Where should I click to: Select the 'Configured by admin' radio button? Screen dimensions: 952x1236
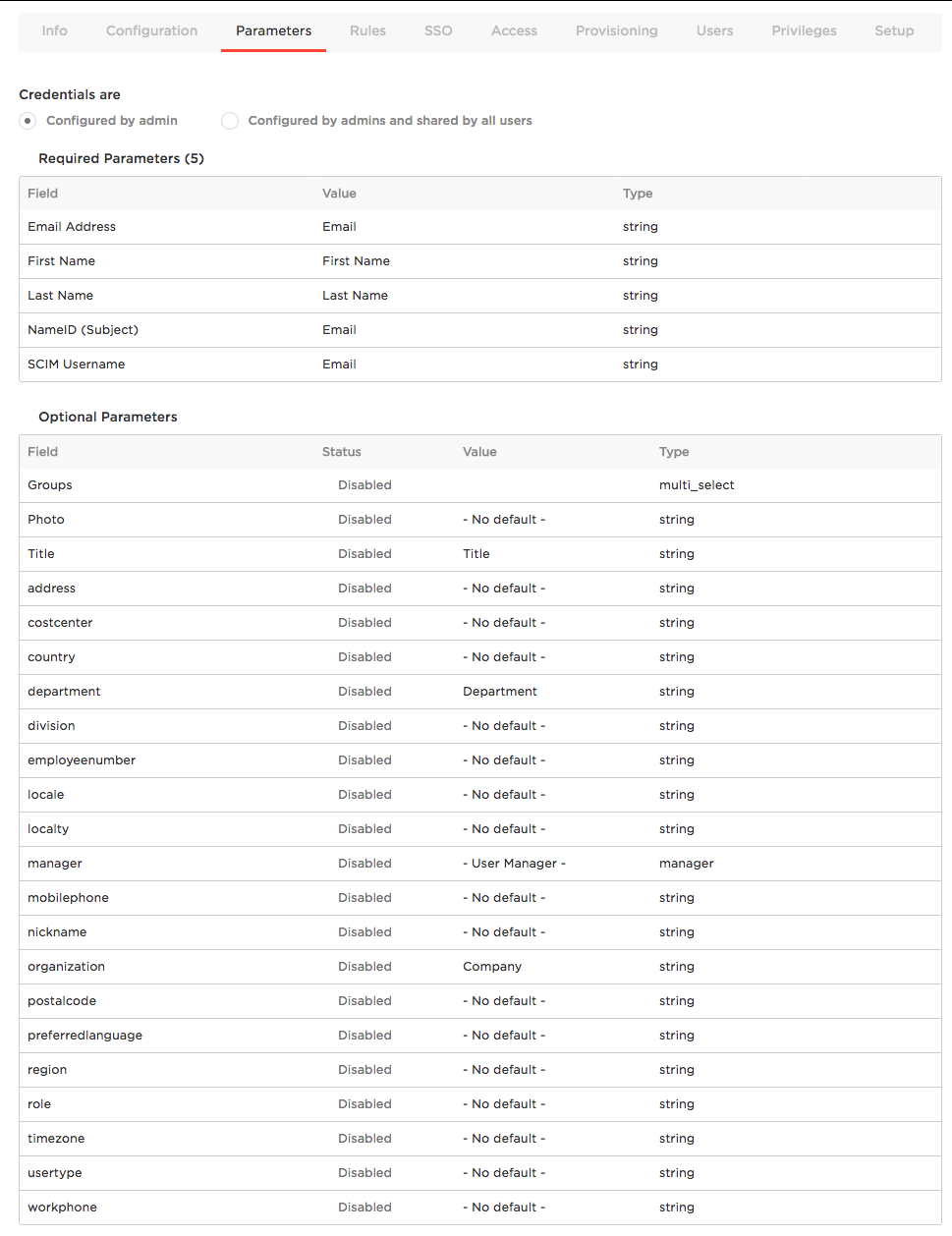tap(28, 121)
